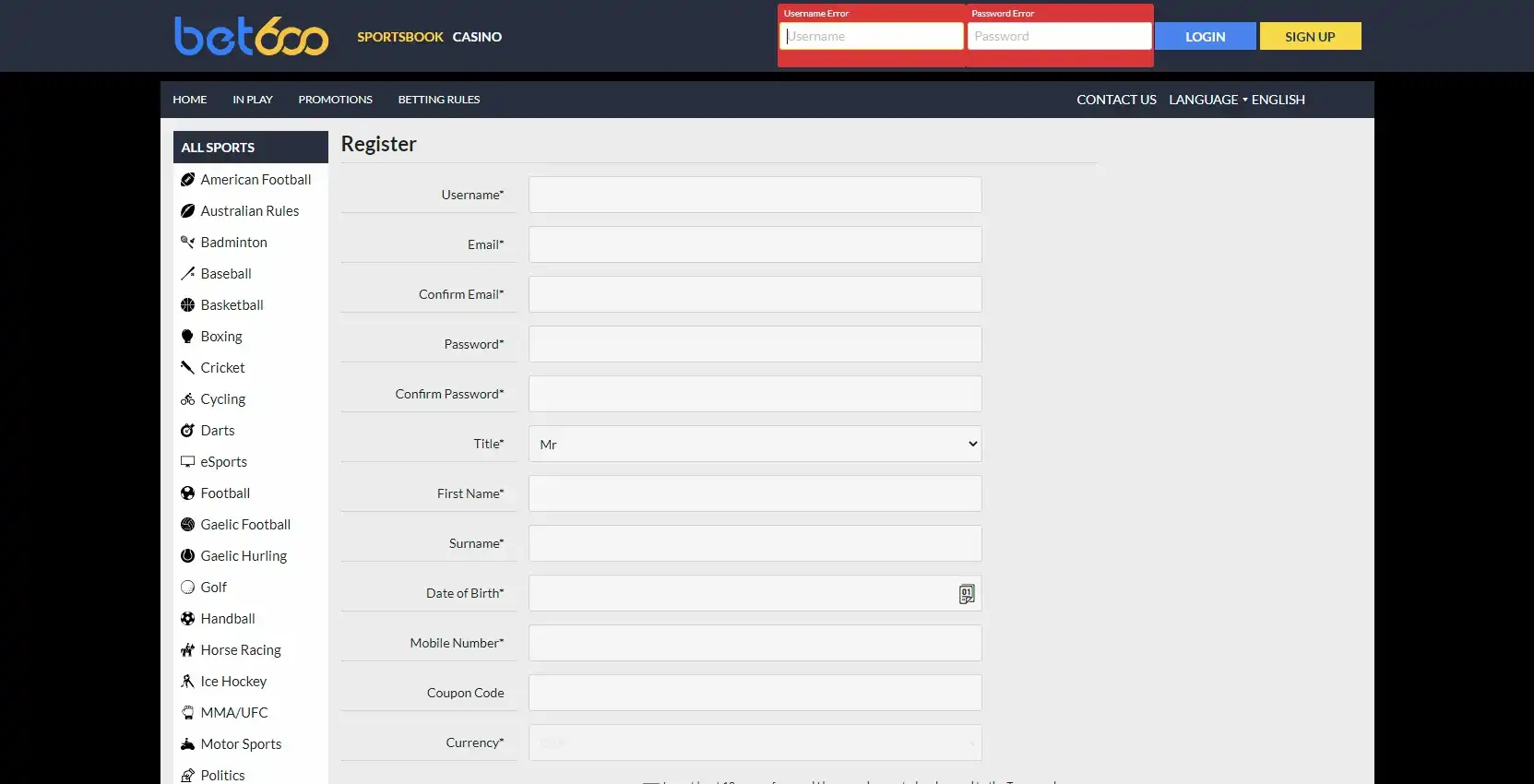Screen dimensions: 1534x784
Task: Click the Golf ball icon
Action: pyautogui.click(x=187, y=588)
